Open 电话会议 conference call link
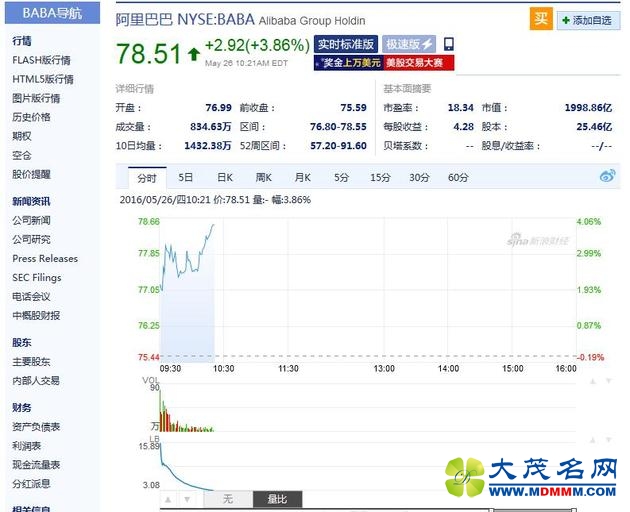The width and height of the screenshot is (630, 512). tap(31, 297)
